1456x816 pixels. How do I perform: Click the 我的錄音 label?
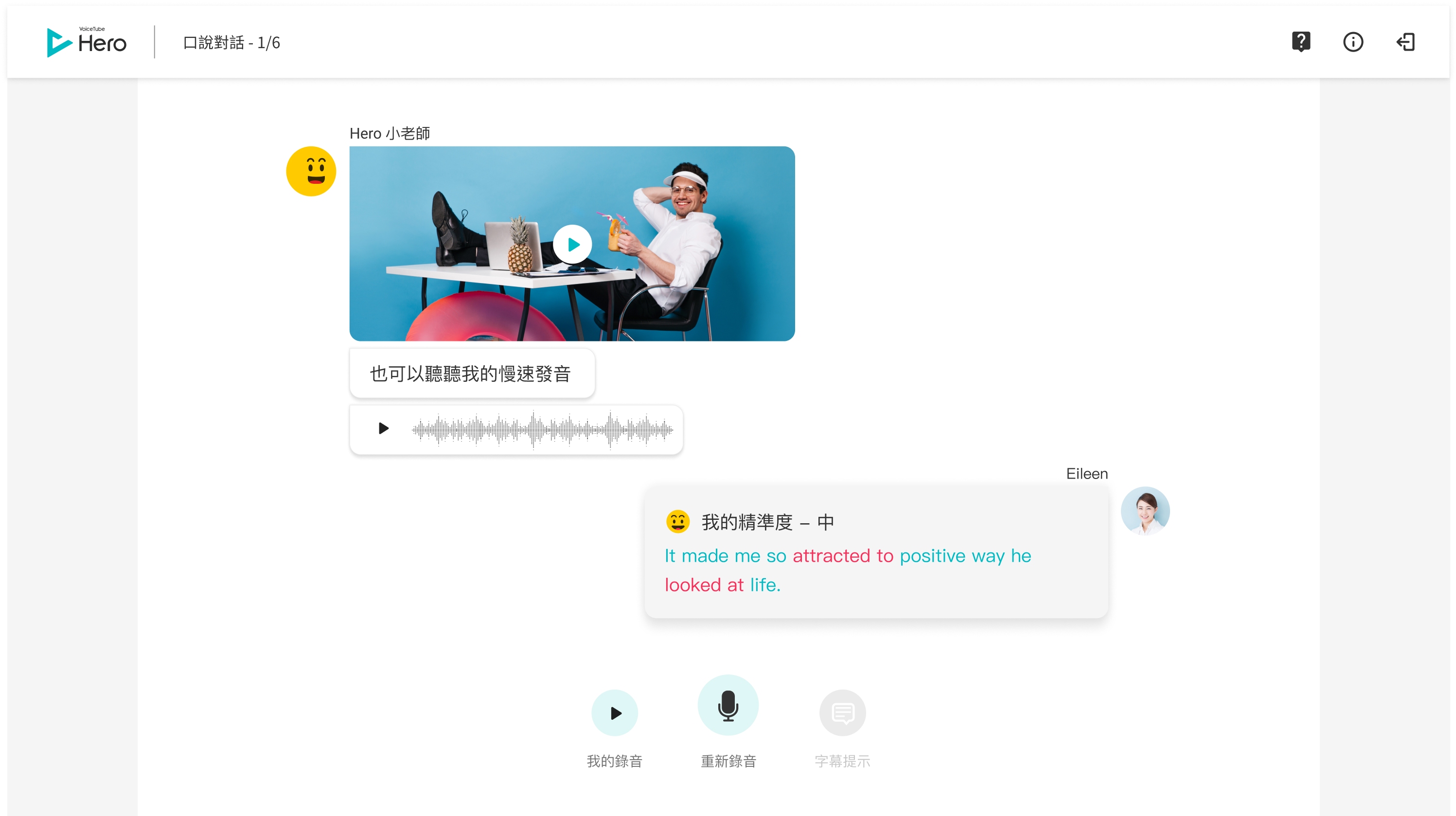(614, 761)
